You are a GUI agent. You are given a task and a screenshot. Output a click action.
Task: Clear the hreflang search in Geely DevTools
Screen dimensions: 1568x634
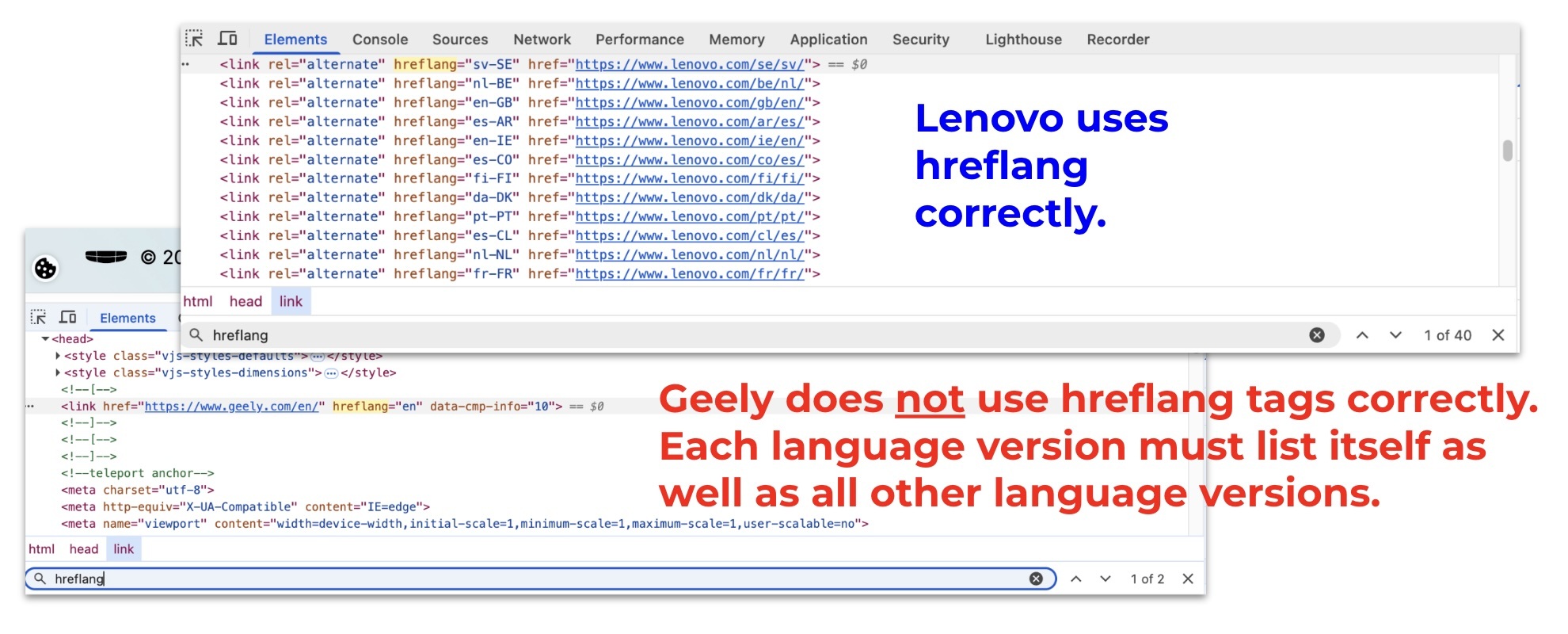point(1036,579)
